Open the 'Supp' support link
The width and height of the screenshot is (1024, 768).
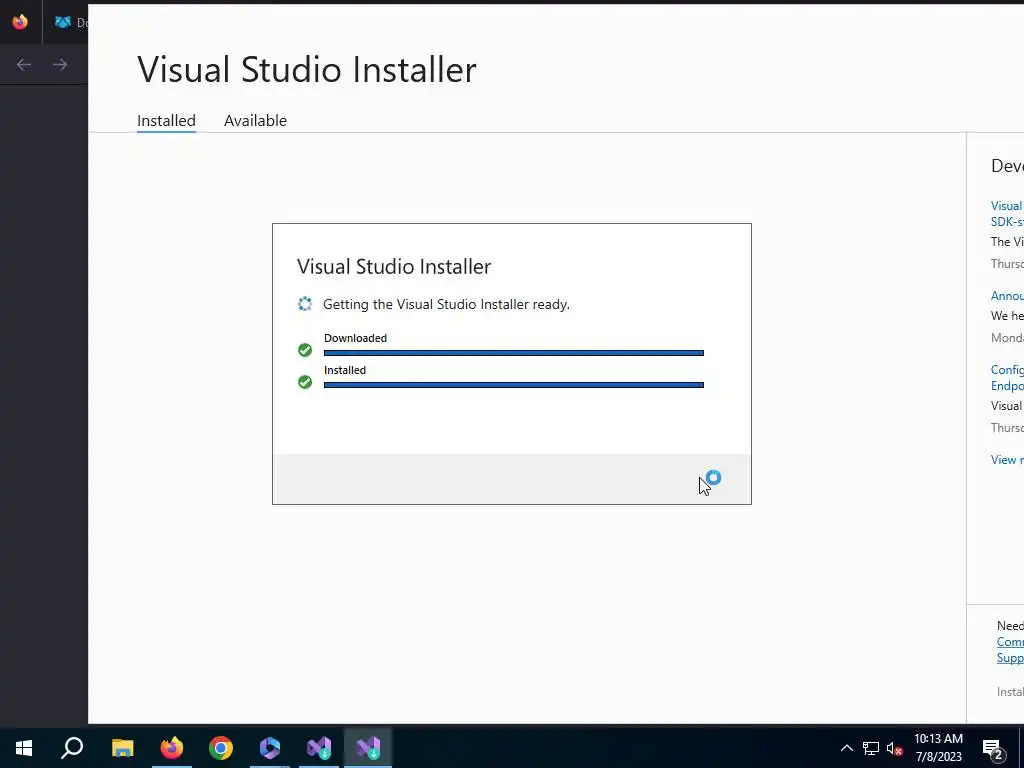tap(1010, 658)
